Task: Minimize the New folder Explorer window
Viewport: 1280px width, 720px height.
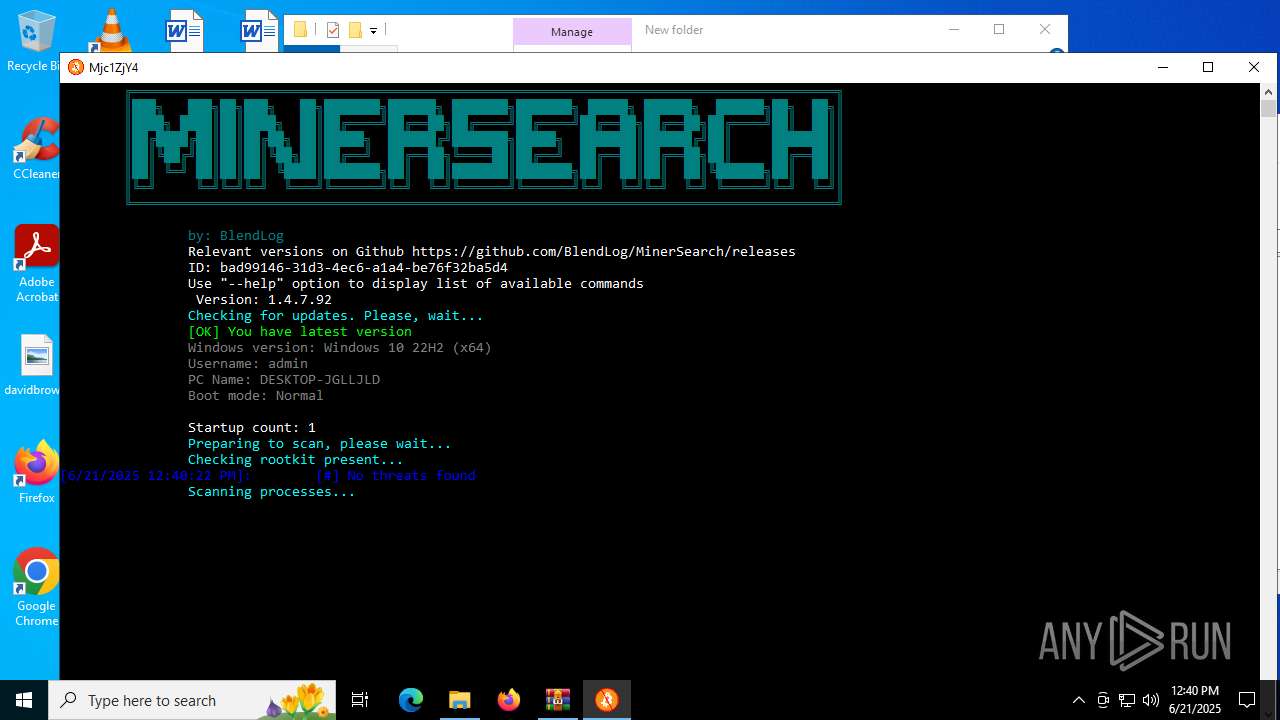Action: click(953, 30)
